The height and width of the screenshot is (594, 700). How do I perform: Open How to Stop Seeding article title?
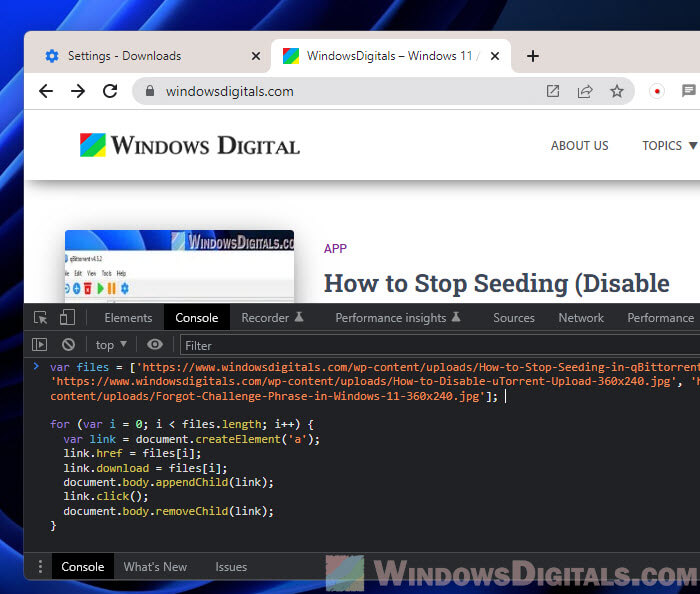click(496, 284)
